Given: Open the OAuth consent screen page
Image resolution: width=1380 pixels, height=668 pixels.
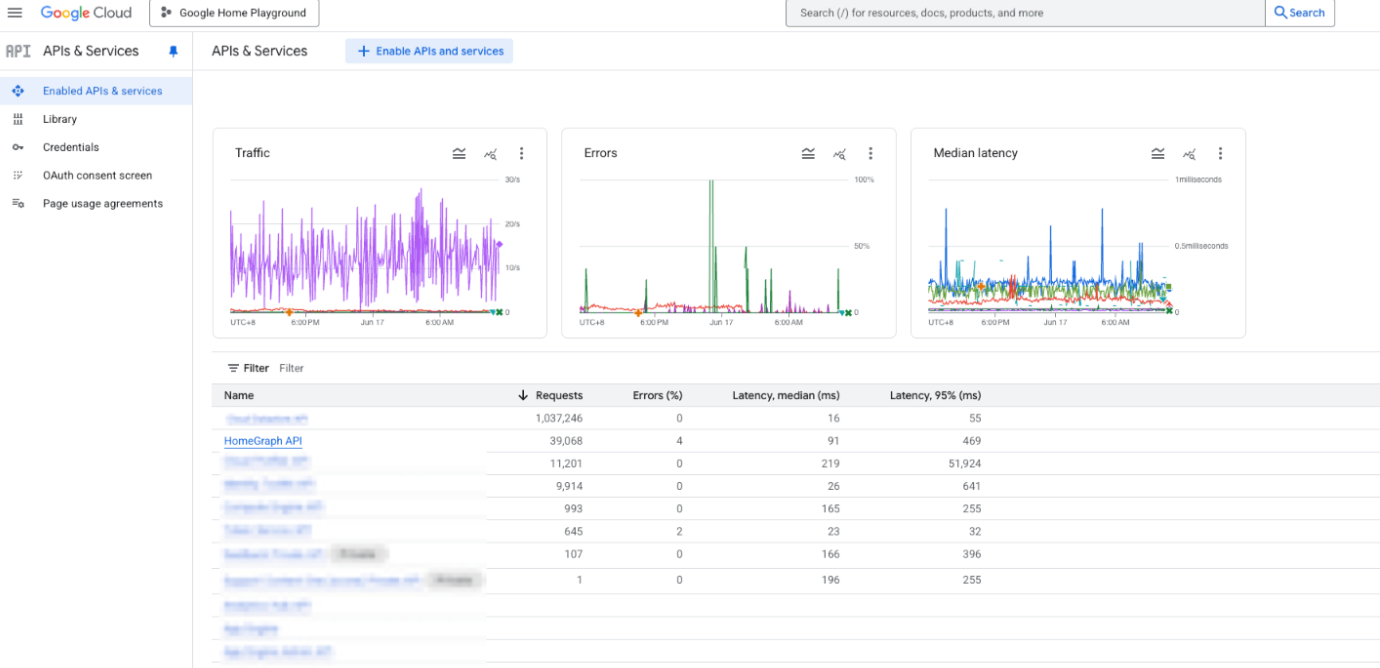Looking at the screenshot, I should tap(97, 175).
